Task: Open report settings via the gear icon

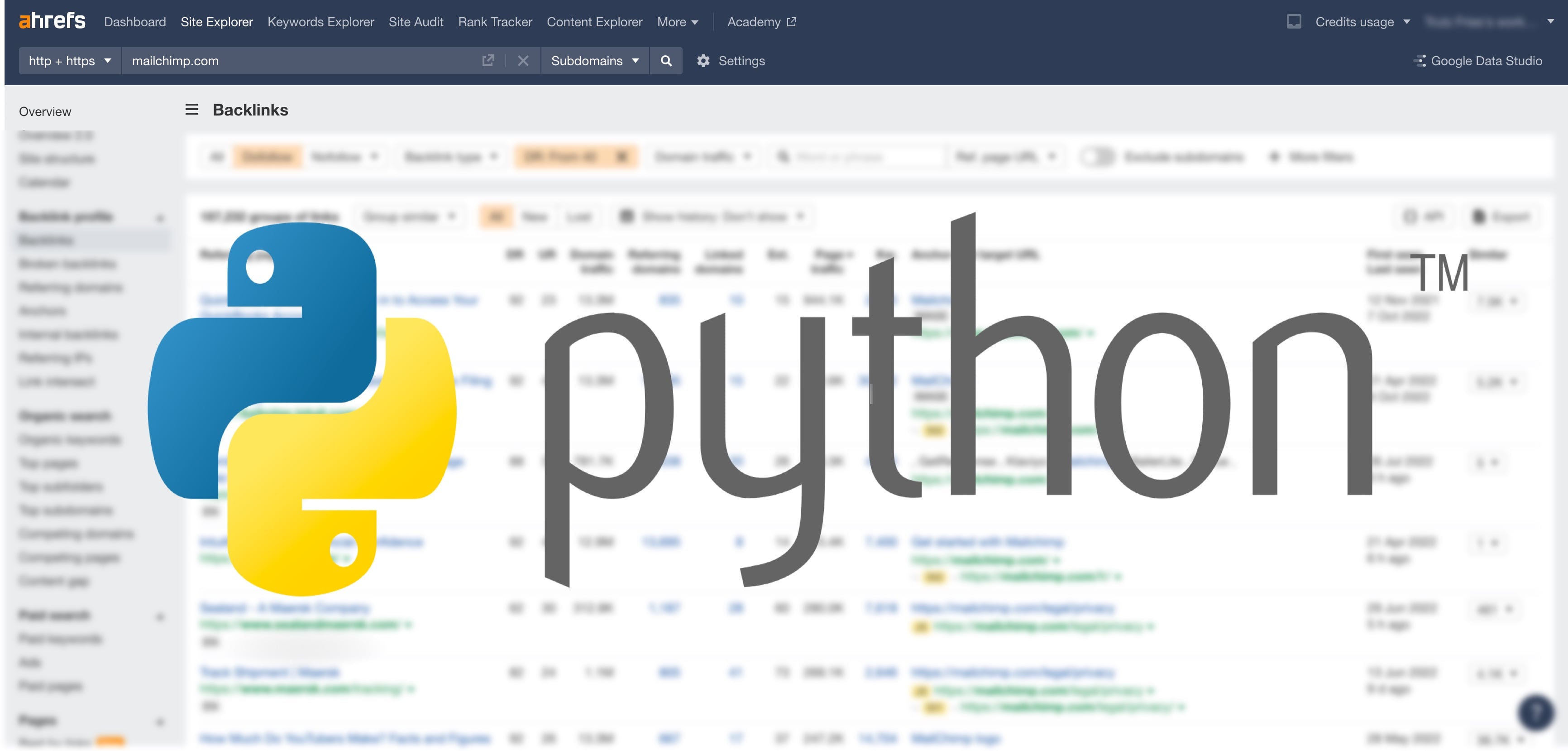Action: point(703,61)
